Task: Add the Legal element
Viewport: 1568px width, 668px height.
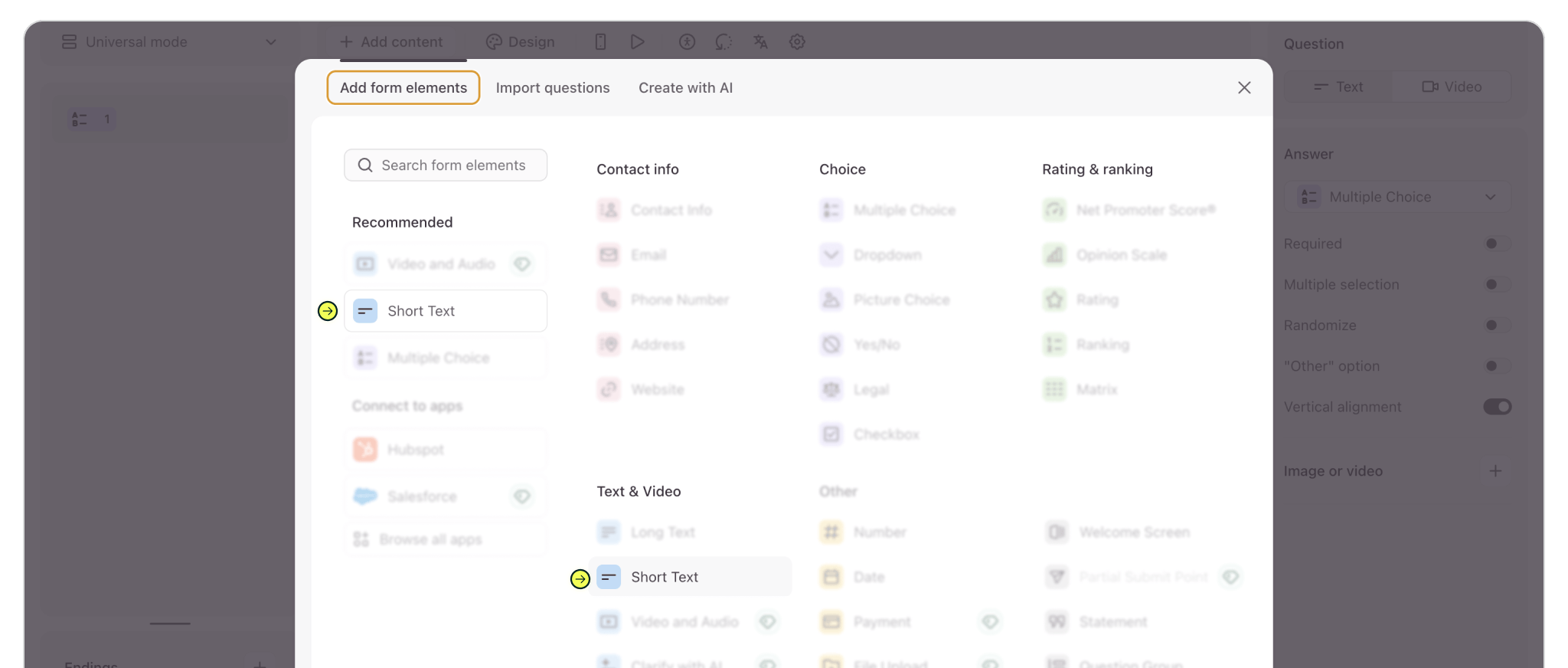Action: tap(855, 389)
